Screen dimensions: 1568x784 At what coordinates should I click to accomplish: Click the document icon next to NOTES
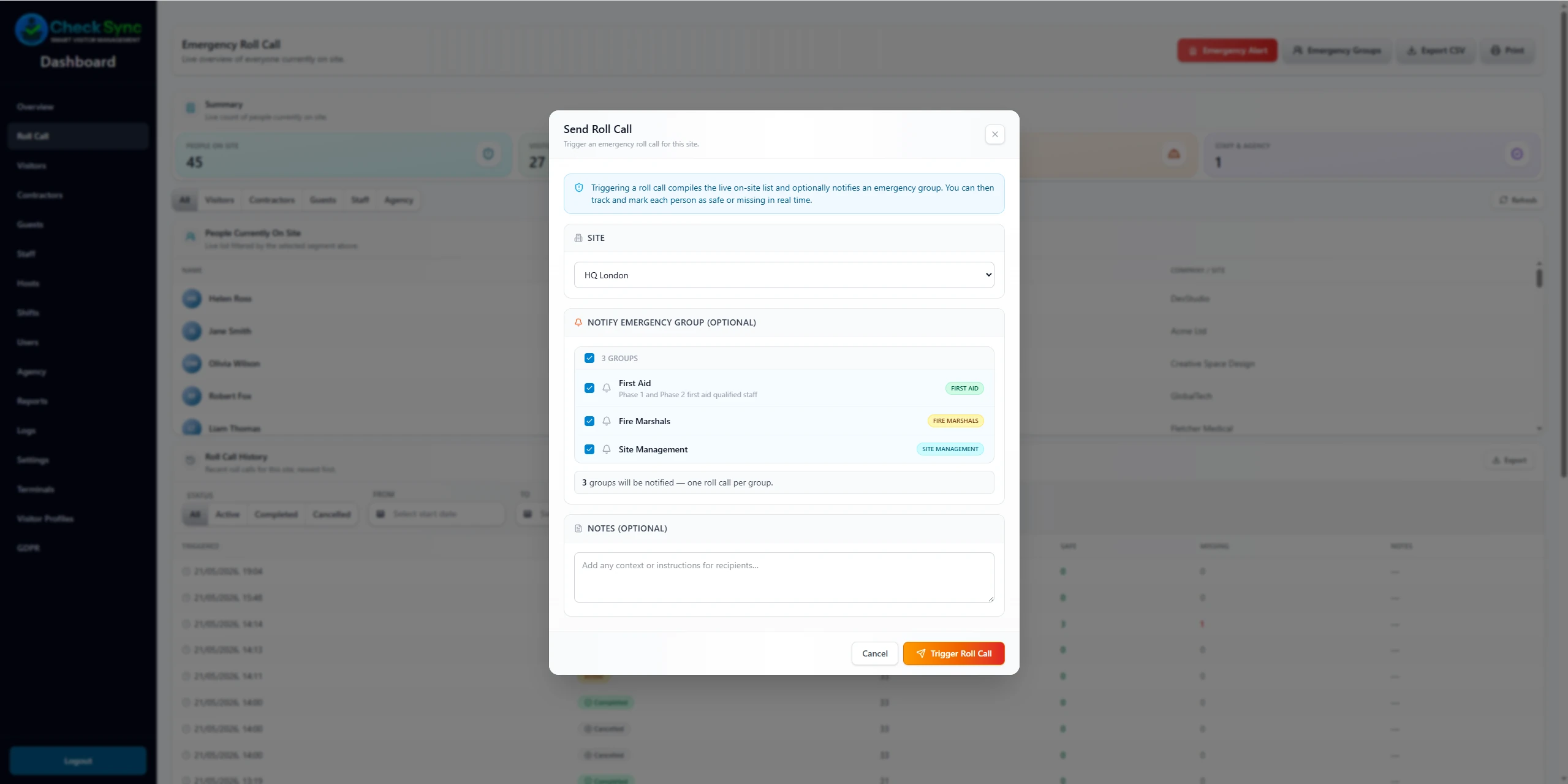click(x=578, y=528)
